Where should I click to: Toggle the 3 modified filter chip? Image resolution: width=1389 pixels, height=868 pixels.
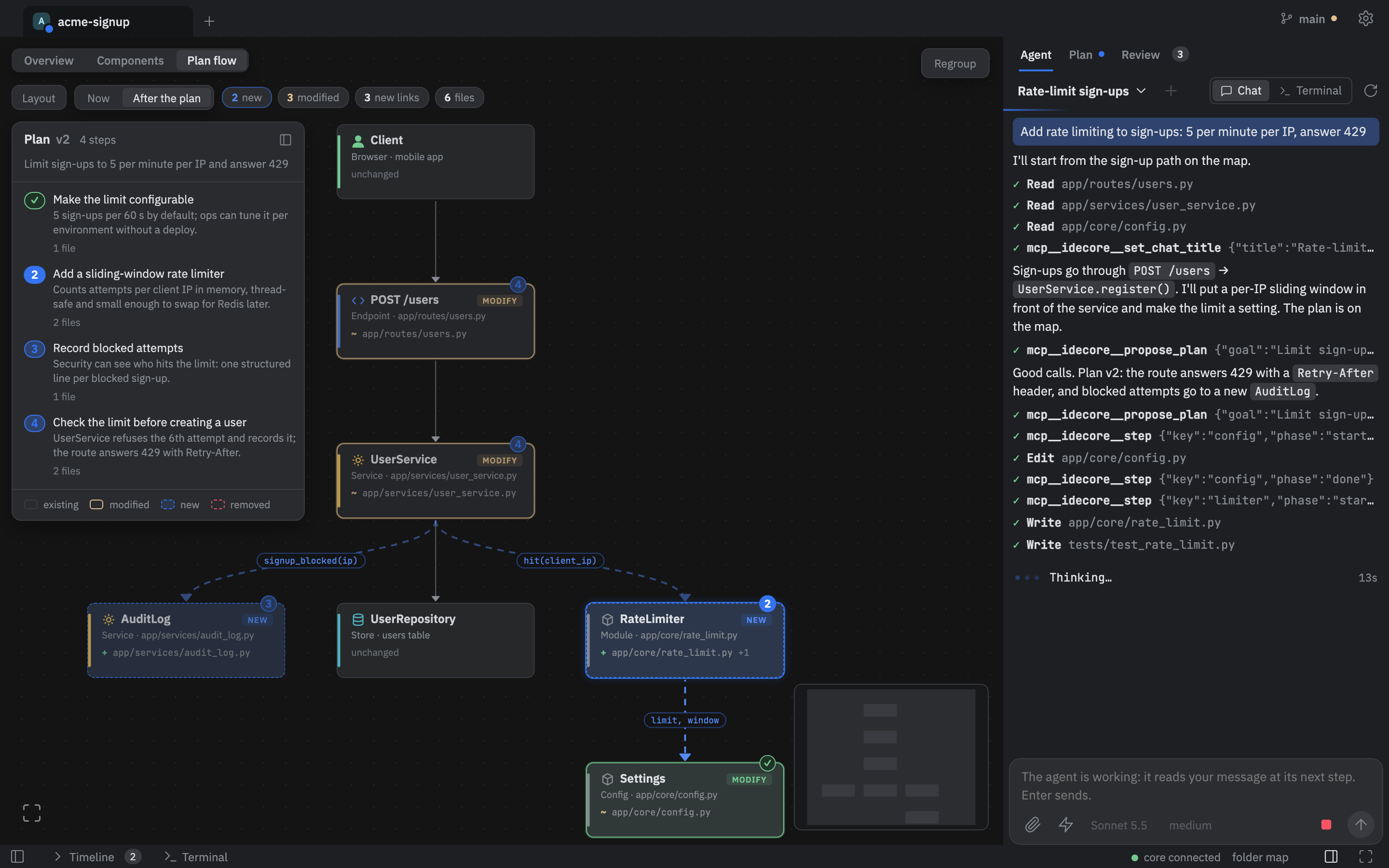coord(313,97)
